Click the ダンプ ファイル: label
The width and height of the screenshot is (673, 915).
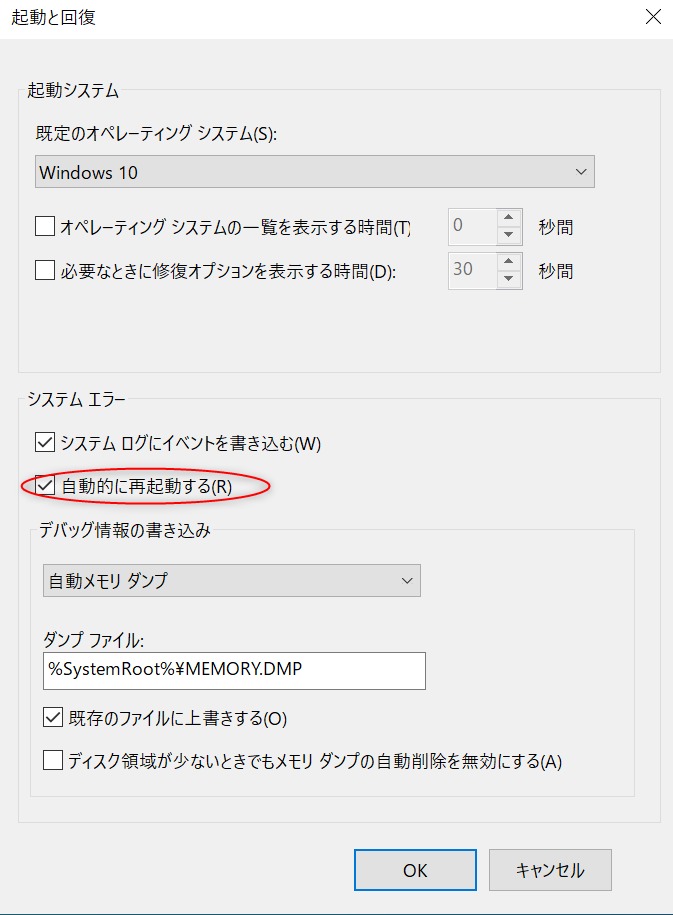point(93,640)
